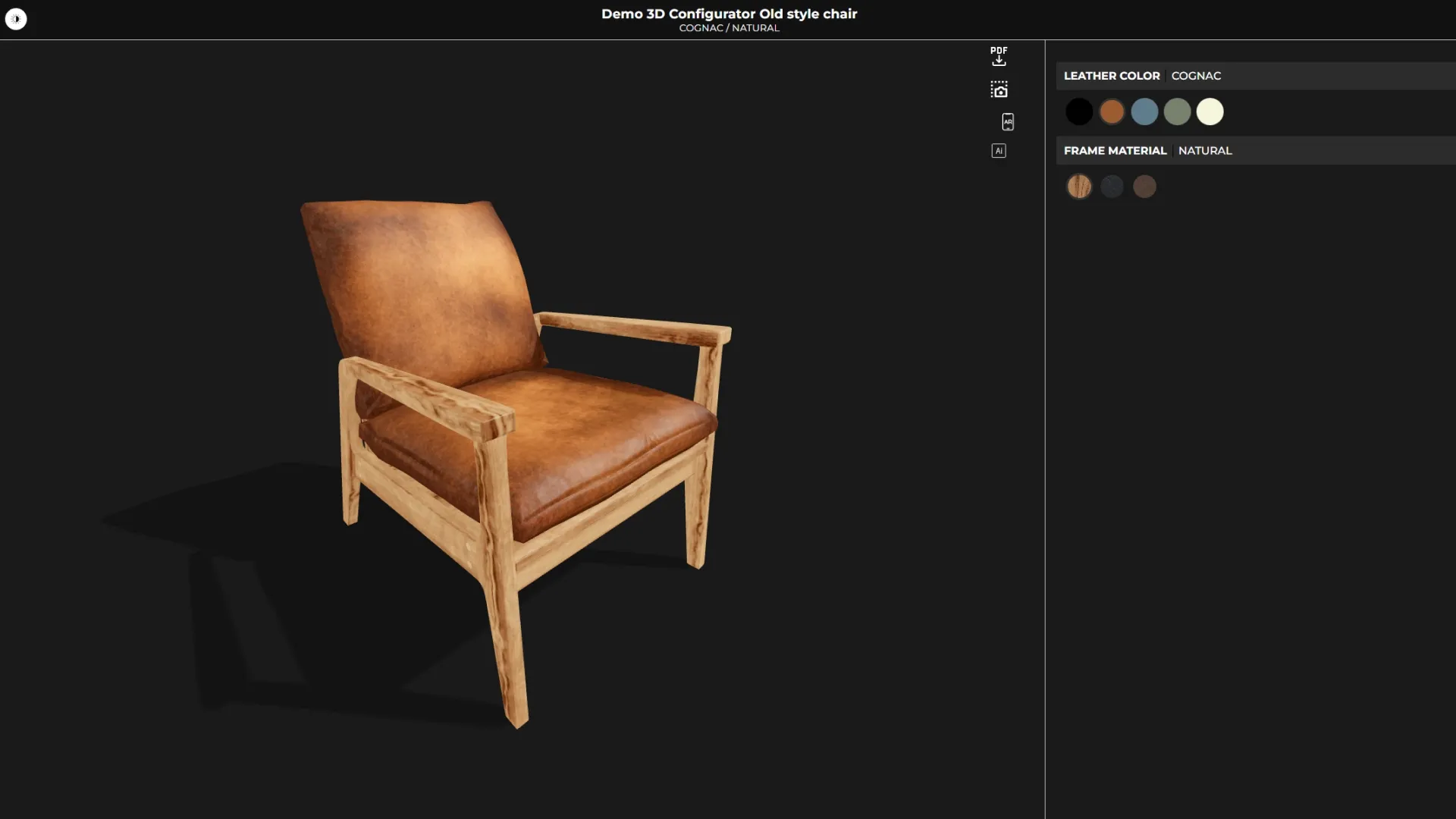Switch frame material to dark wood
1456x819 pixels.
pyautogui.click(x=1112, y=186)
